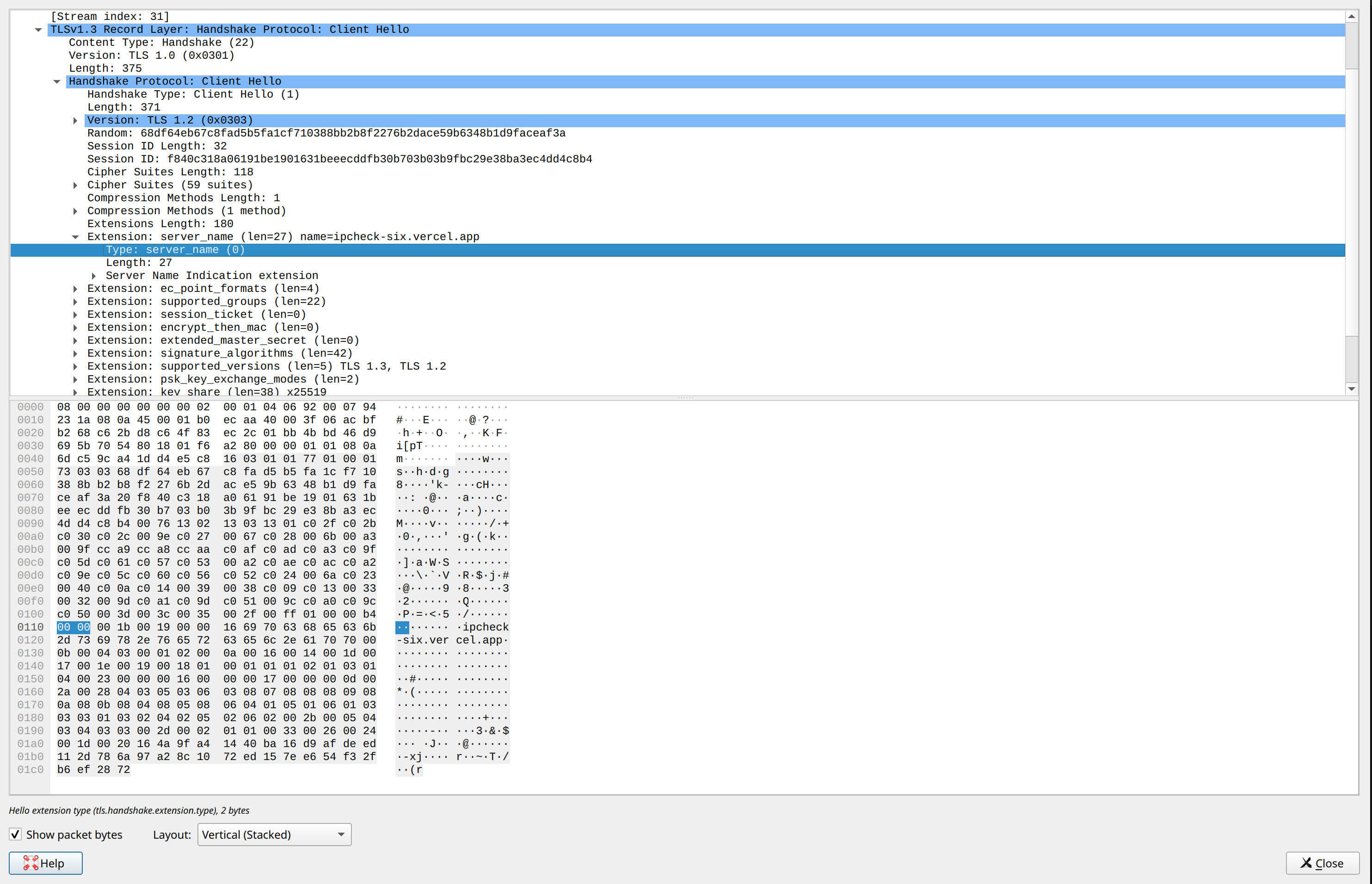Expand the signature_algorithms extension
The height and width of the screenshot is (884, 1372).
click(x=76, y=353)
